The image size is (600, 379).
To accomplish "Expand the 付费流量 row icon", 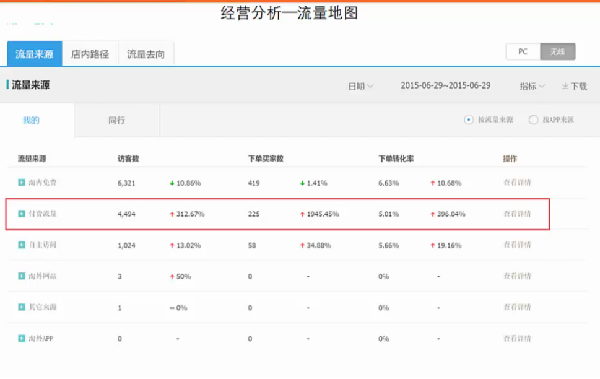I will point(22,214).
